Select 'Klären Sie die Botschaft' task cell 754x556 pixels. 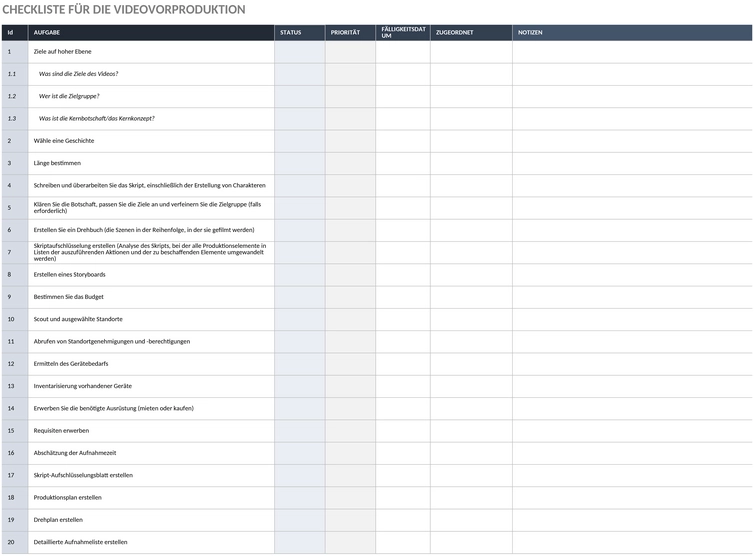pyautogui.click(x=151, y=208)
